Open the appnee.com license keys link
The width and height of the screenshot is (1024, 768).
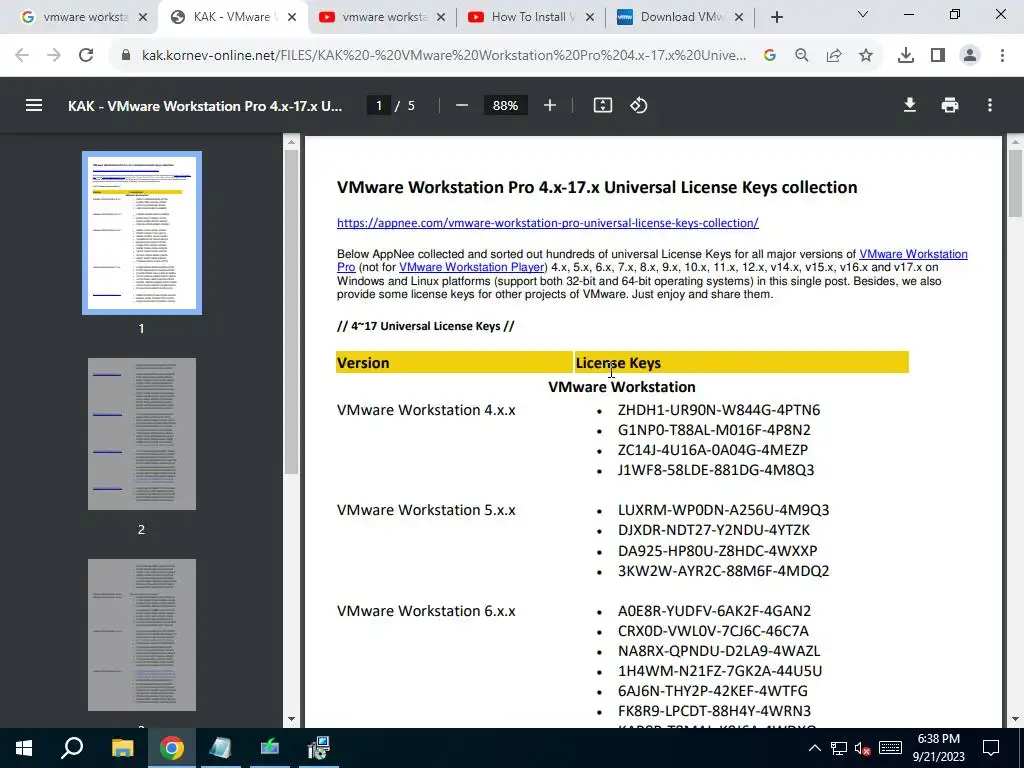tap(547, 223)
